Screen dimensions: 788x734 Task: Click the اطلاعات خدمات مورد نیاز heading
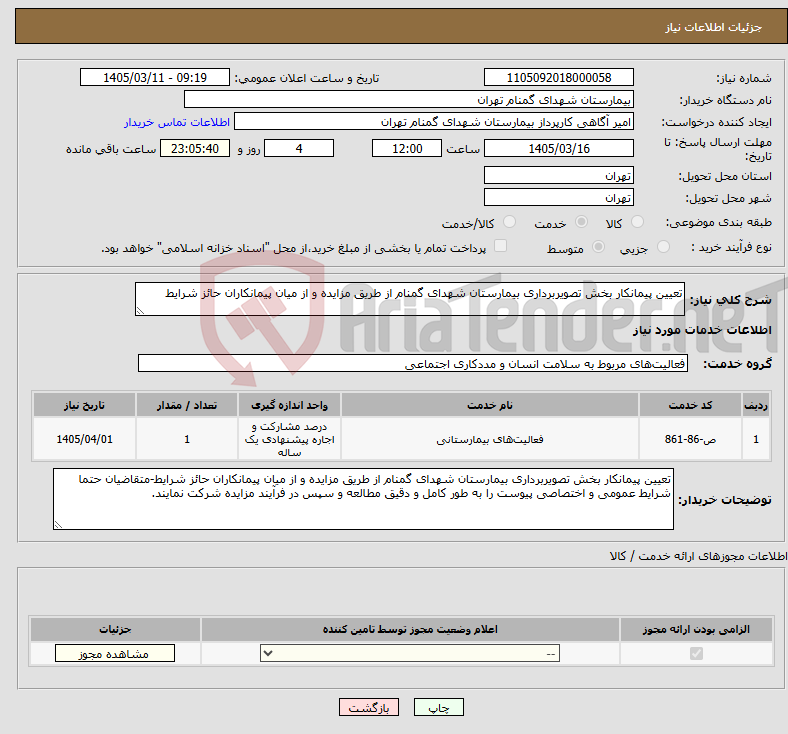pos(702,330)
